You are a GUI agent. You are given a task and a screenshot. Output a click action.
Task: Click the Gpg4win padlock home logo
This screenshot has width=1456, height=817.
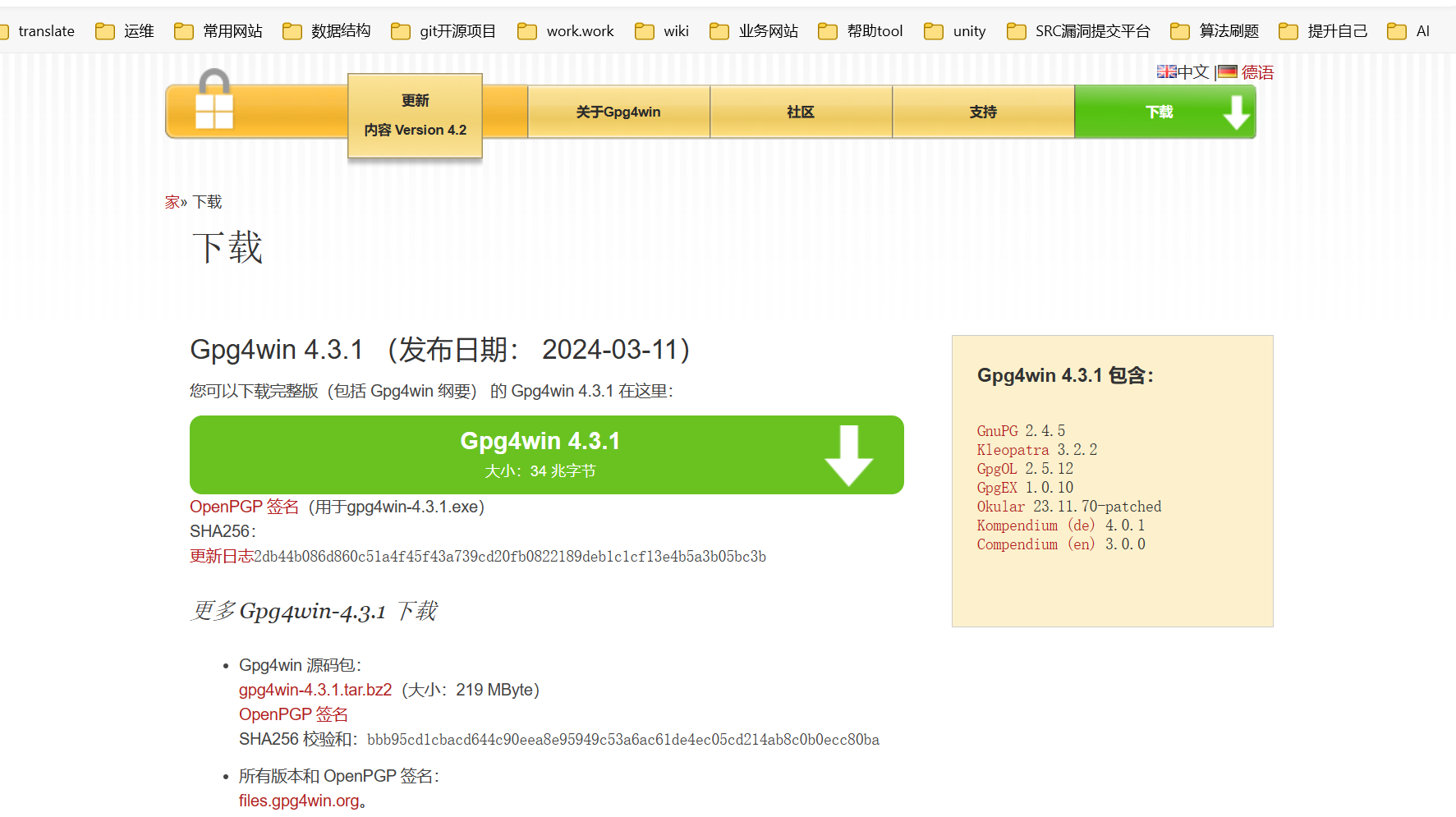214,101
